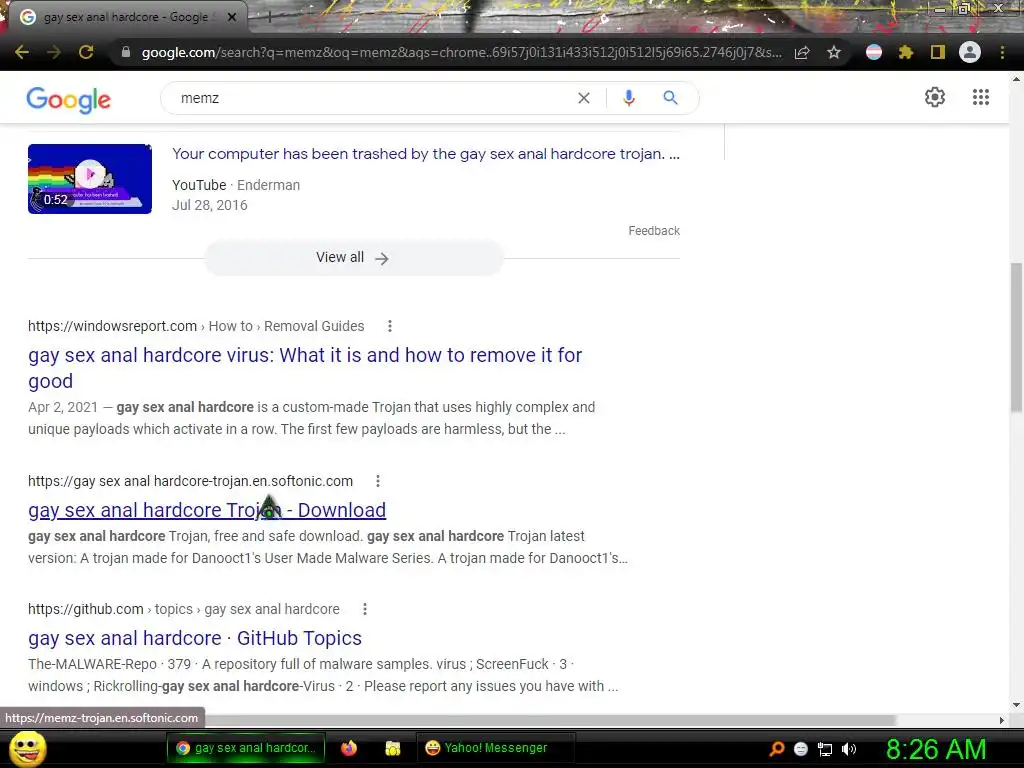Open the GitHub Topics result link
This screenshot has height=768, width=1024.
[x=195, y=638]
